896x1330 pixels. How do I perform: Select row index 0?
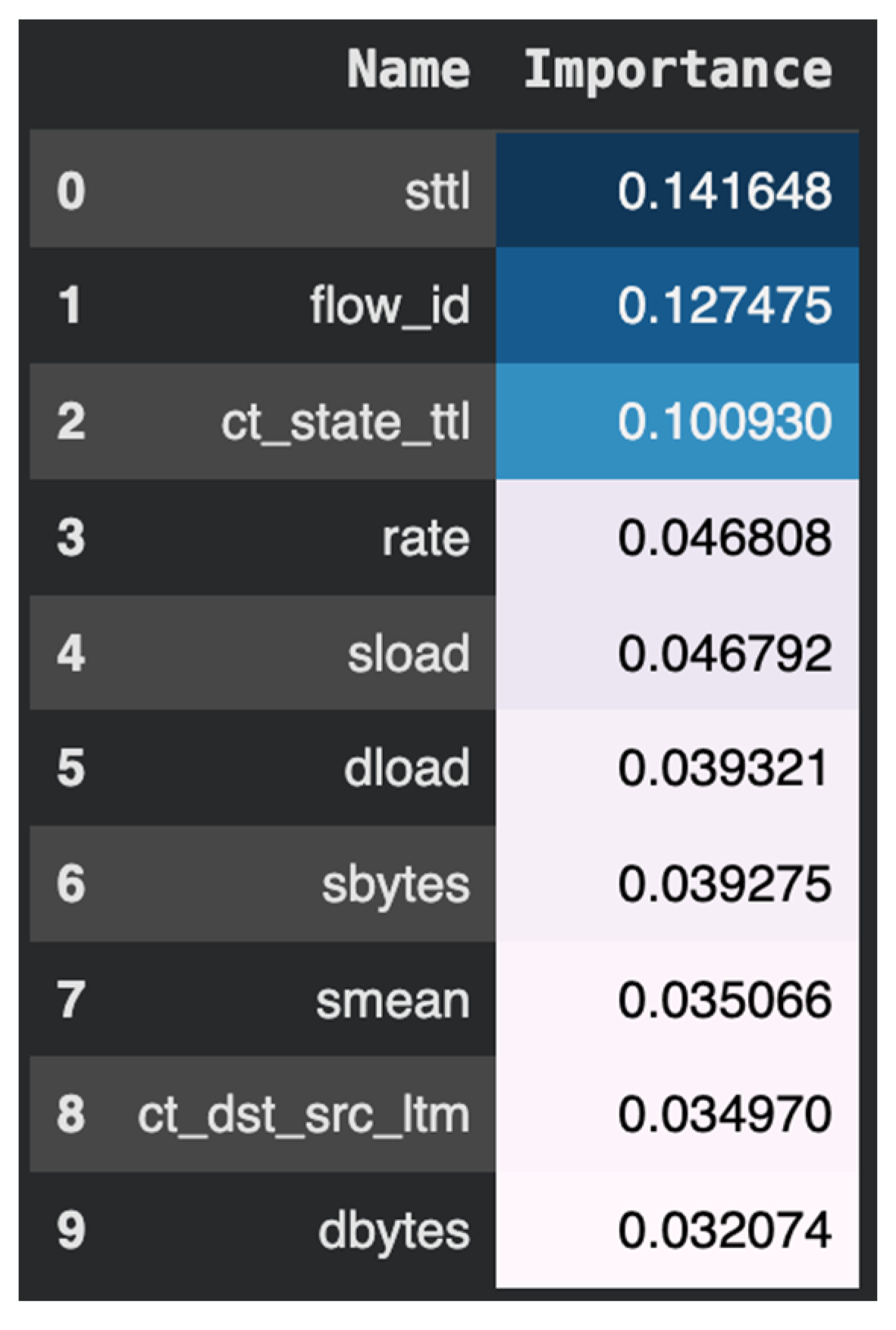pos(70,191)
